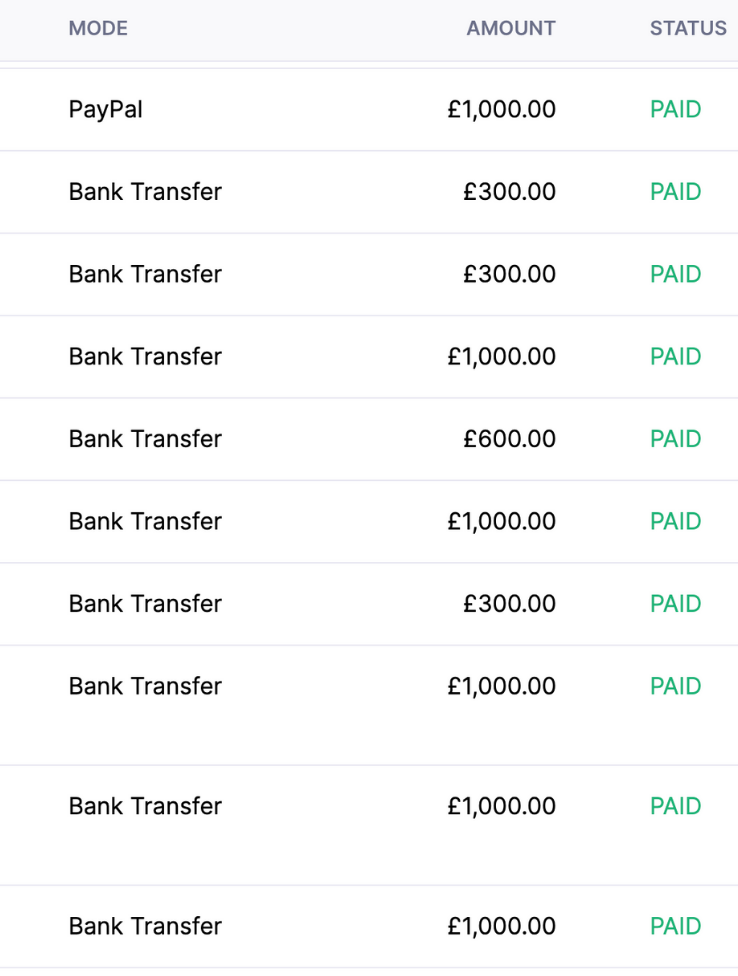Click the PAID status in the bottom row
The height and width of the screenshot is (976, 738).
tap(676, 927)
